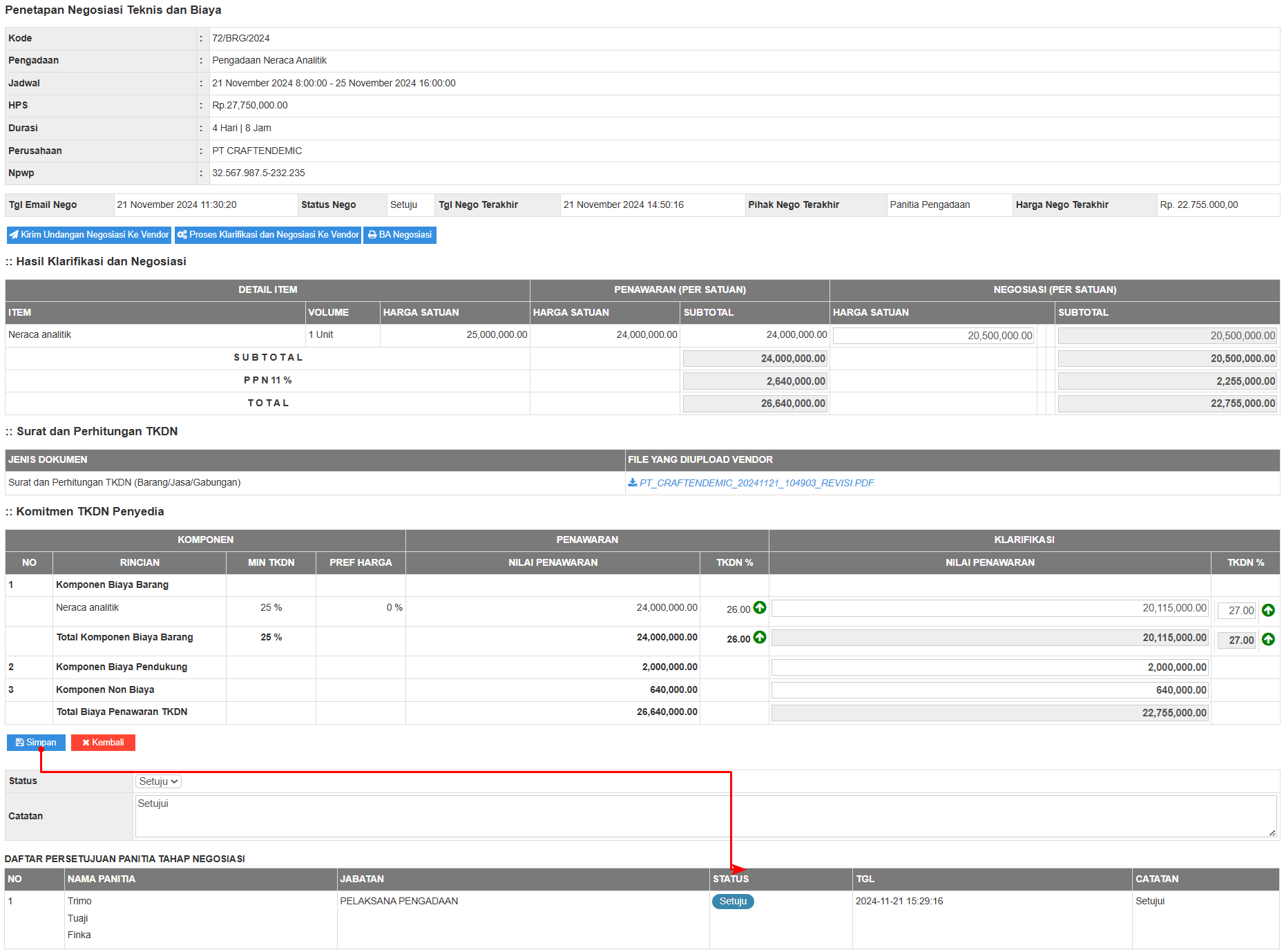
Task: Print the BA Negosiasi document
Action: 400,235
